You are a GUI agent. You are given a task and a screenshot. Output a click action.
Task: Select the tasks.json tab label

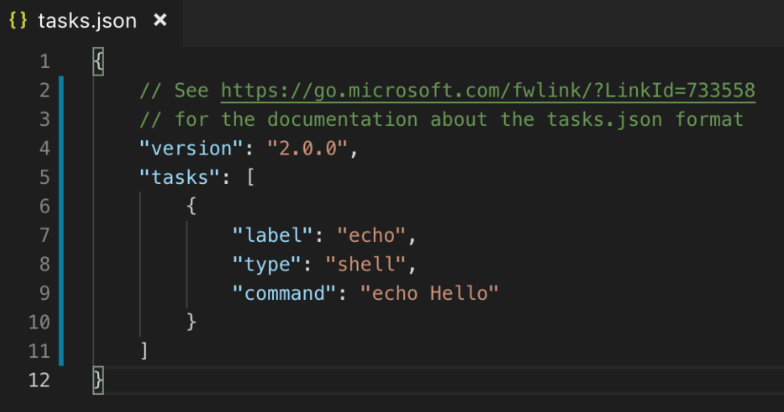(87, 21)
